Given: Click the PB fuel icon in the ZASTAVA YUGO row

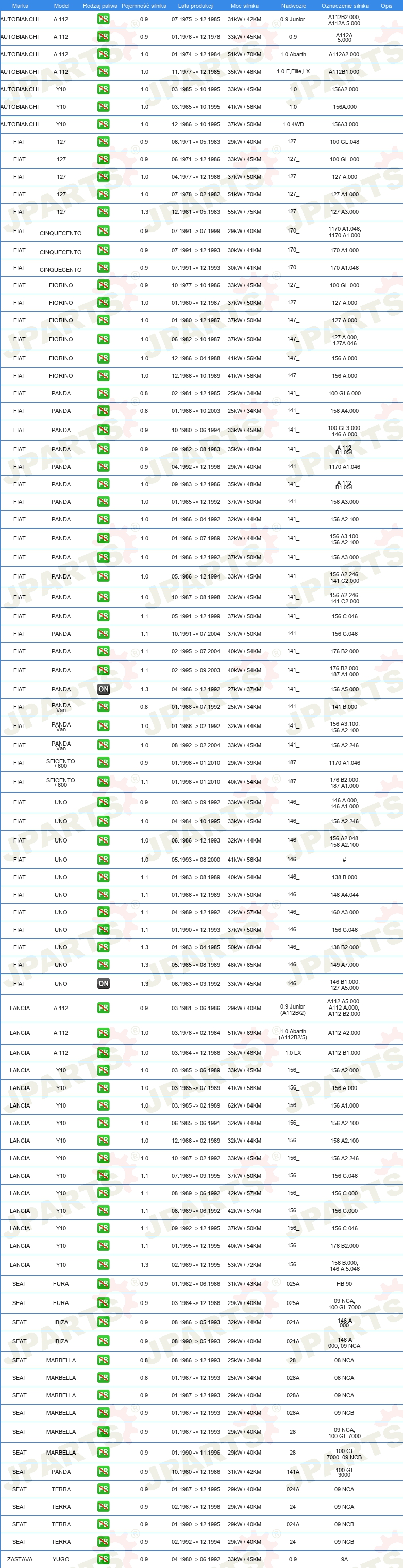Looking at the screenshot, I should click(x=104, y=1559).
